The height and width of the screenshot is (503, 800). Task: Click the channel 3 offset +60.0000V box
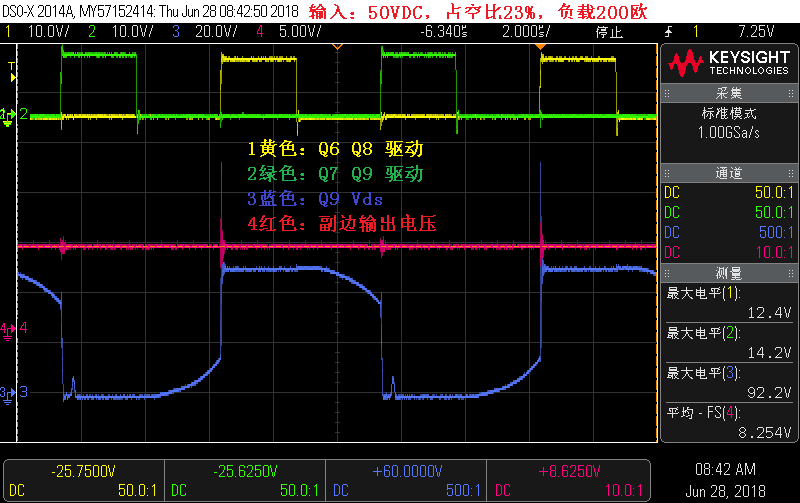coord(406,481)
